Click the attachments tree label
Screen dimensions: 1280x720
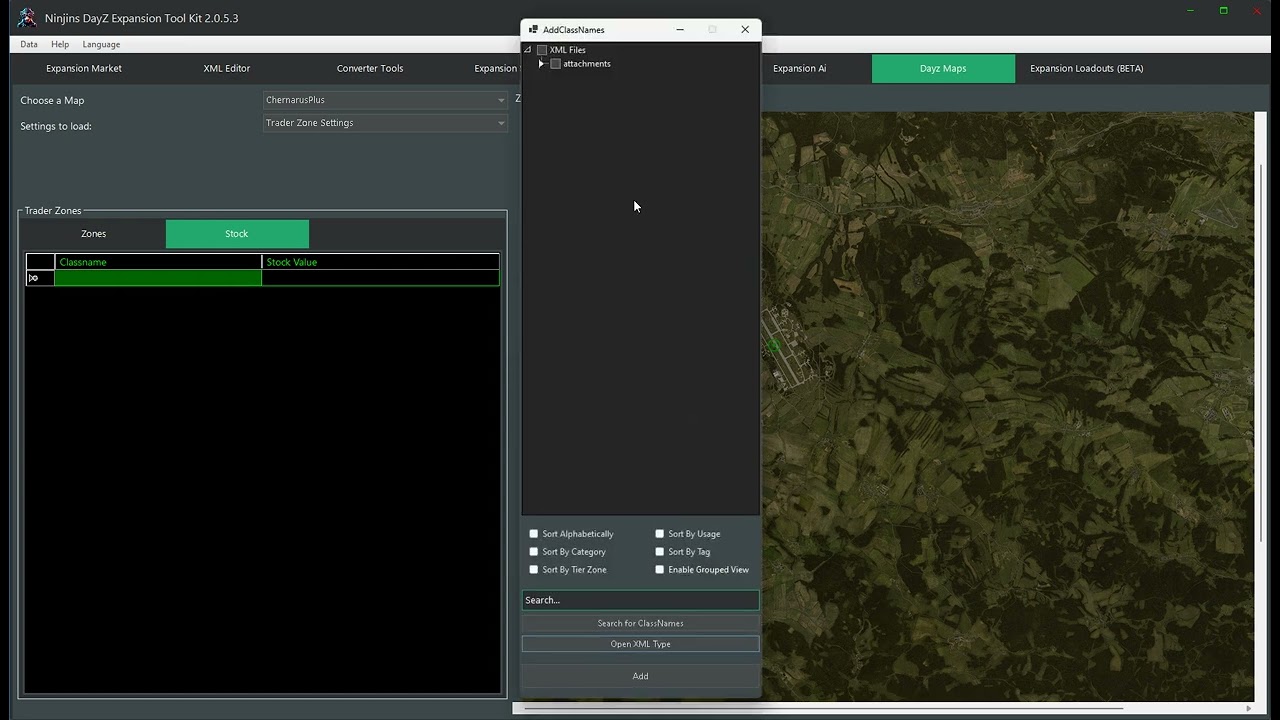click(587, 64)
